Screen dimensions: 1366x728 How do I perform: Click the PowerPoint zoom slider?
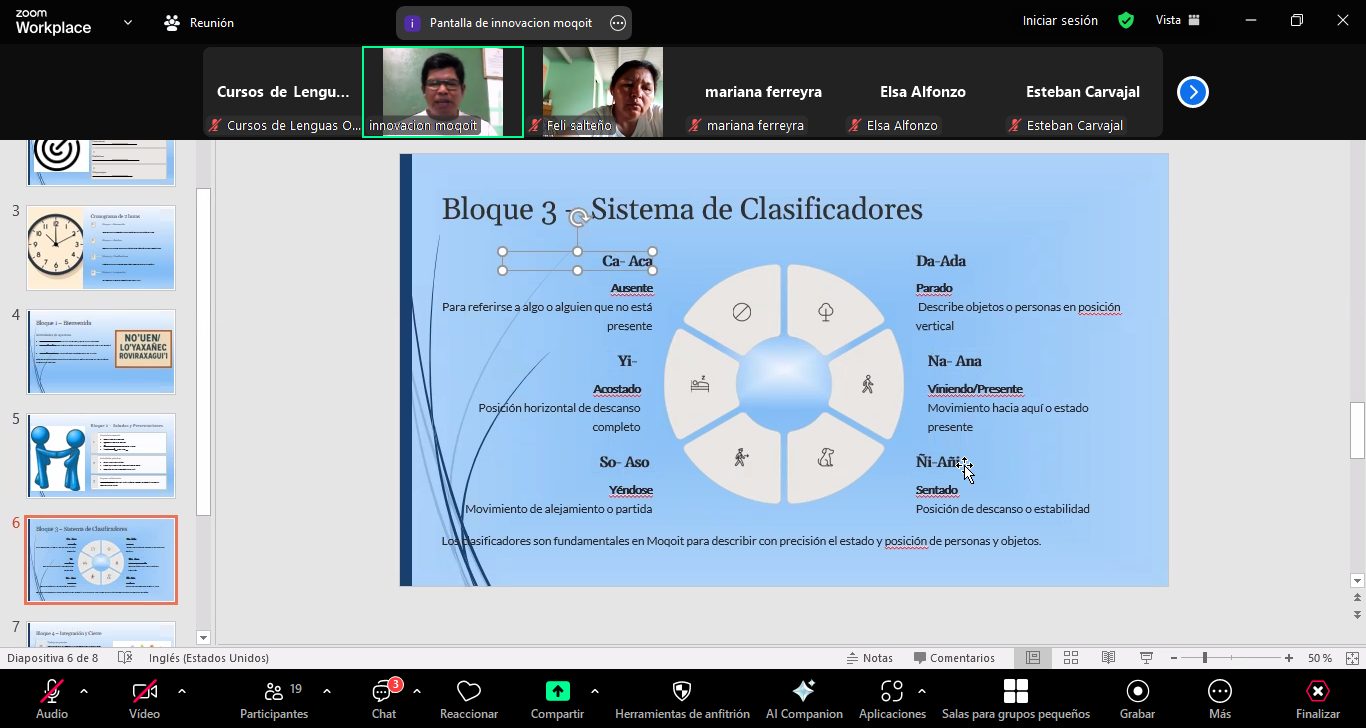[x=1205, y=658]
